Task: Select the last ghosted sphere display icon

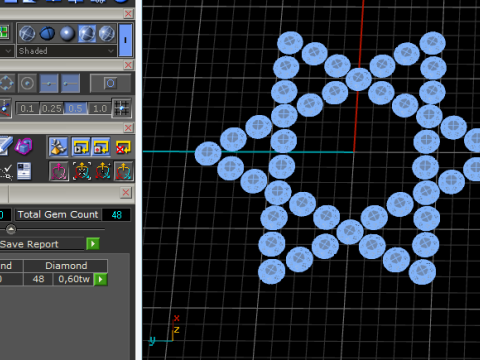Action: click(107, 33)
